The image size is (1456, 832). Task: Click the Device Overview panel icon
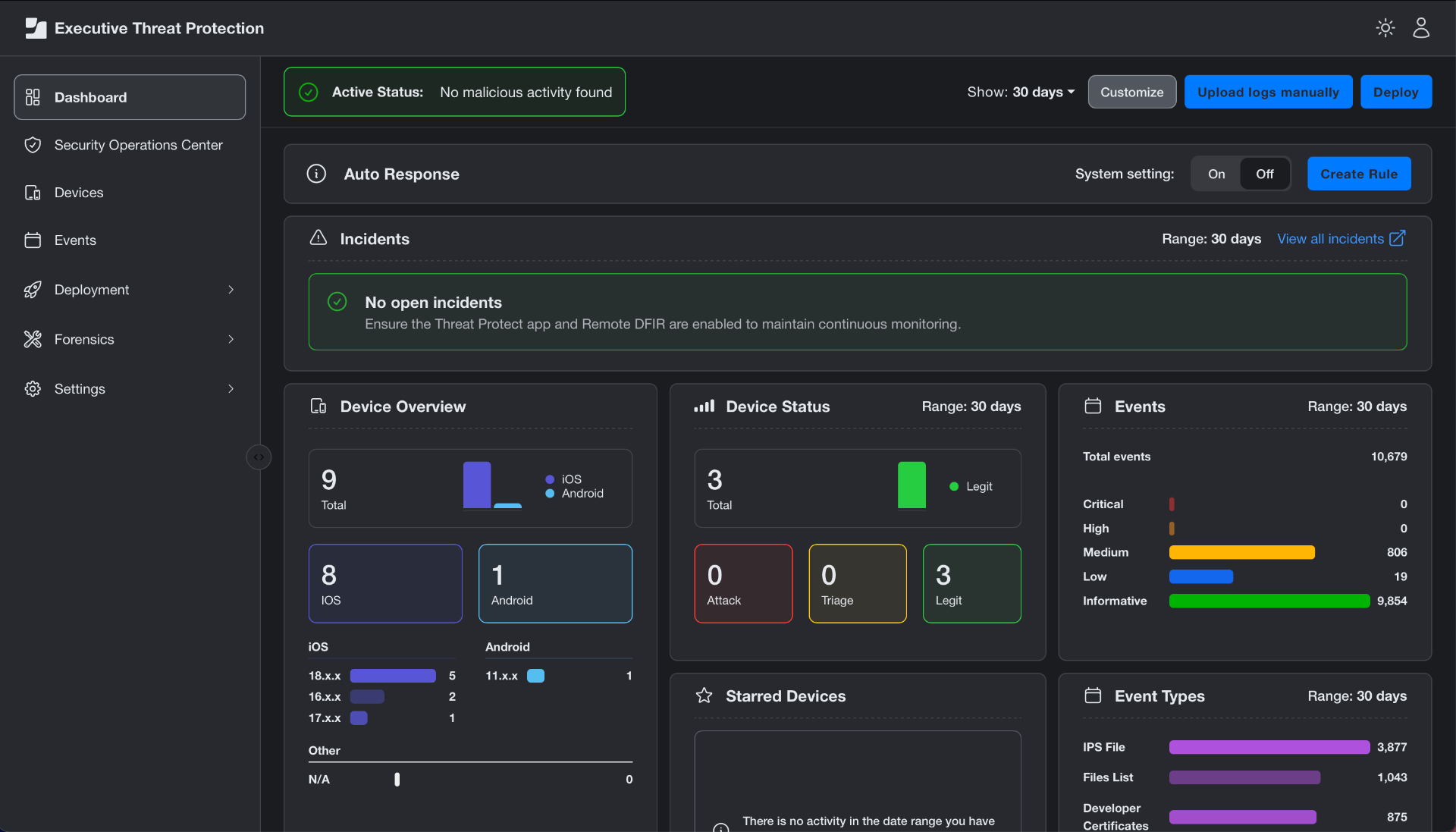pyautogui.click(x=318, y=407)
